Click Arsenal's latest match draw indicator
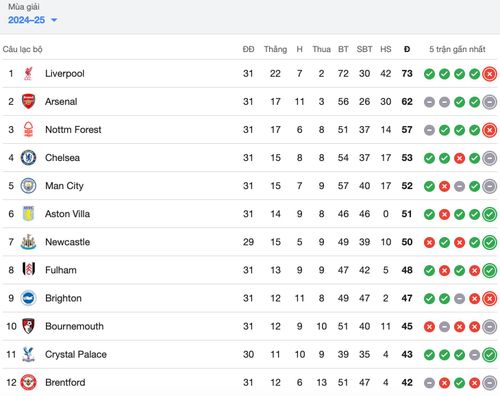 (x=490, y=102)
